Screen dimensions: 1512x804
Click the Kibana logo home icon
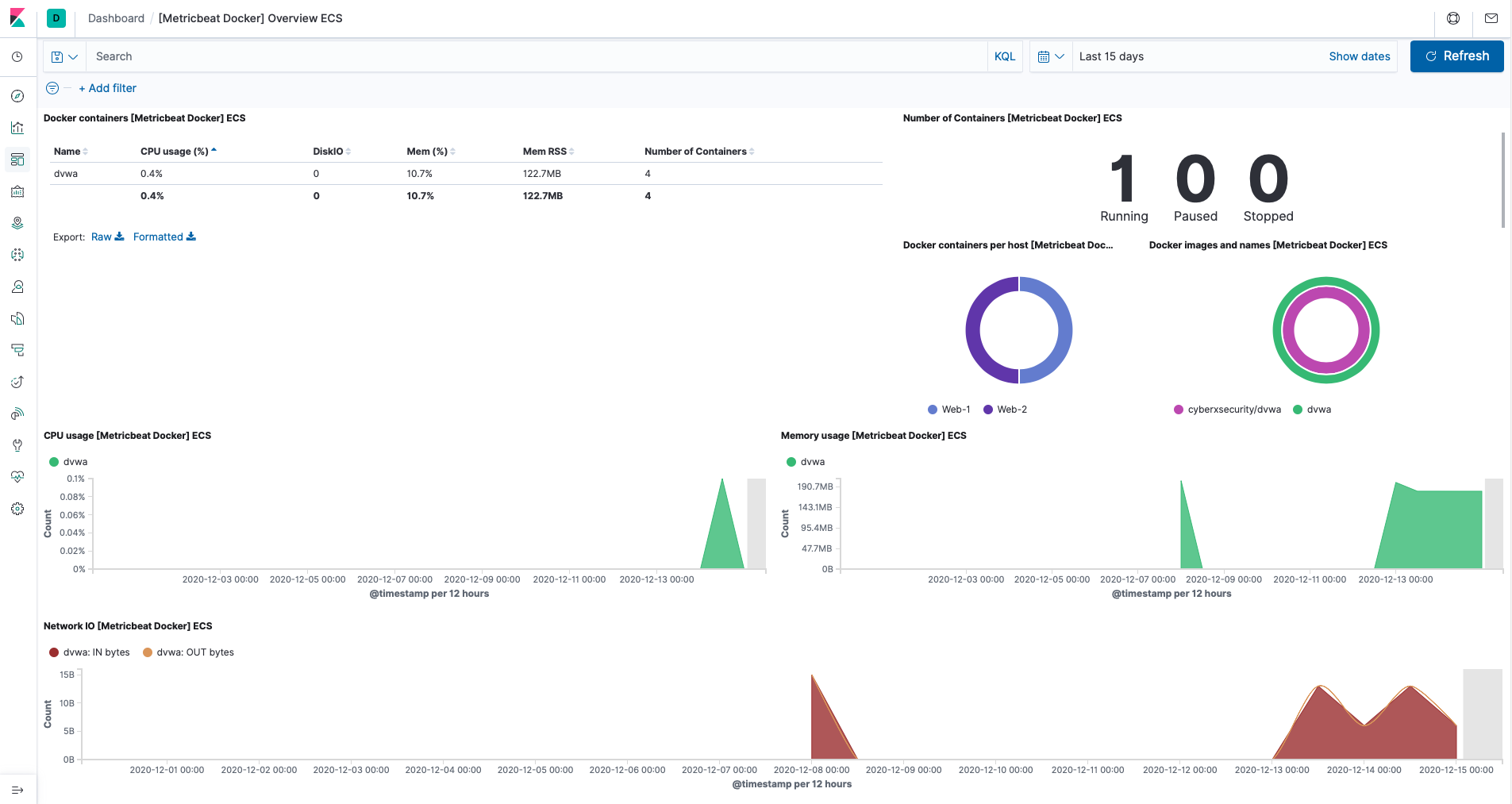click(17, 17)
